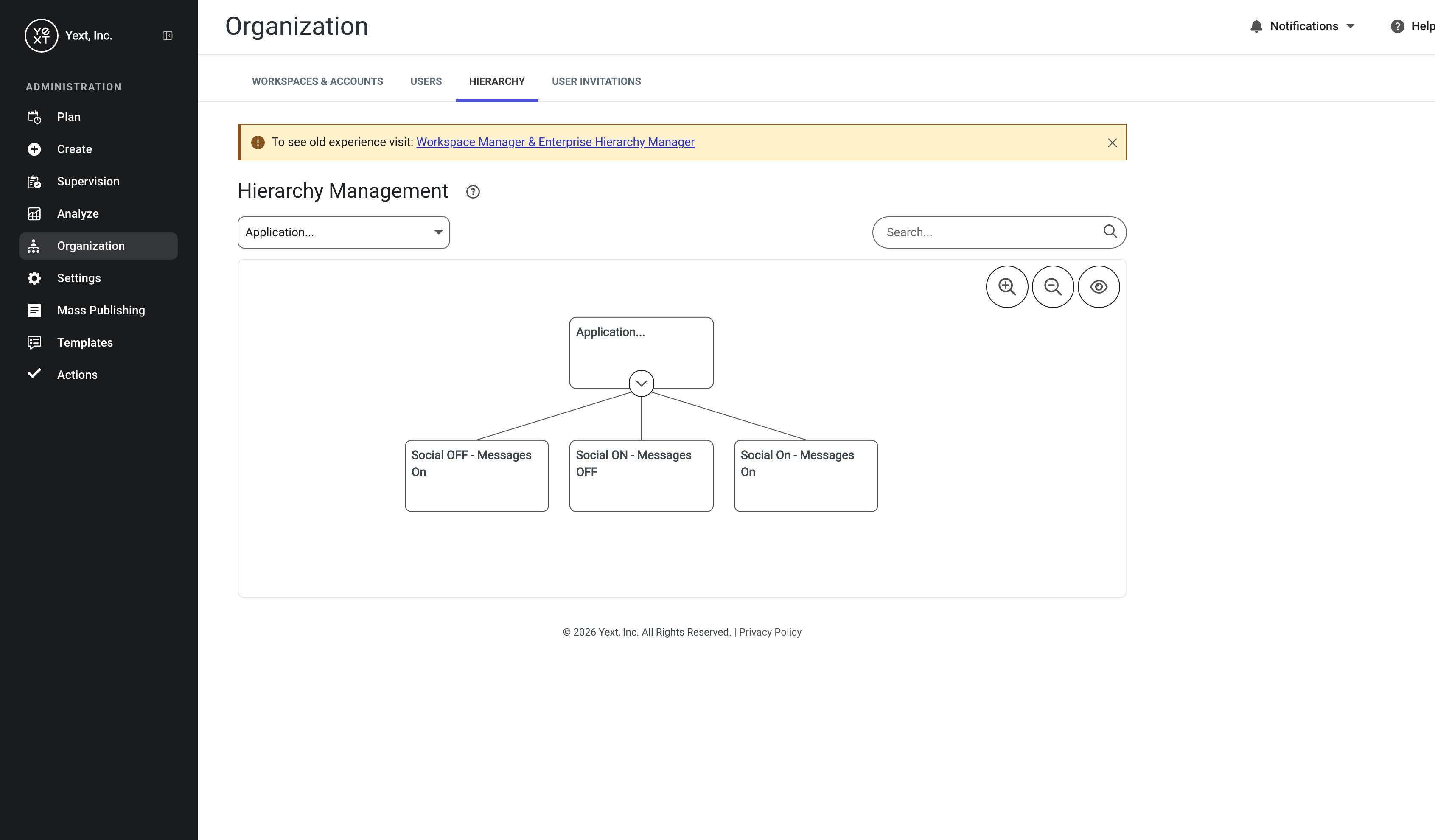Open the Hierarchy Management help icon
The image size is (1435, 840).
click(473, 192)
